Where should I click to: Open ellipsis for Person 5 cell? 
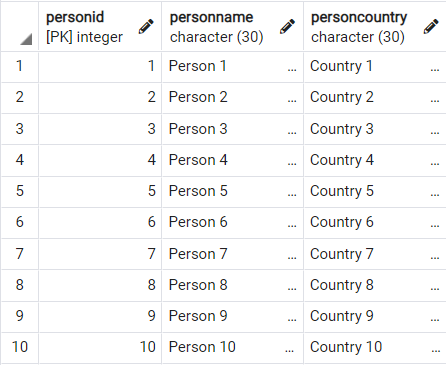coord(292,195)
